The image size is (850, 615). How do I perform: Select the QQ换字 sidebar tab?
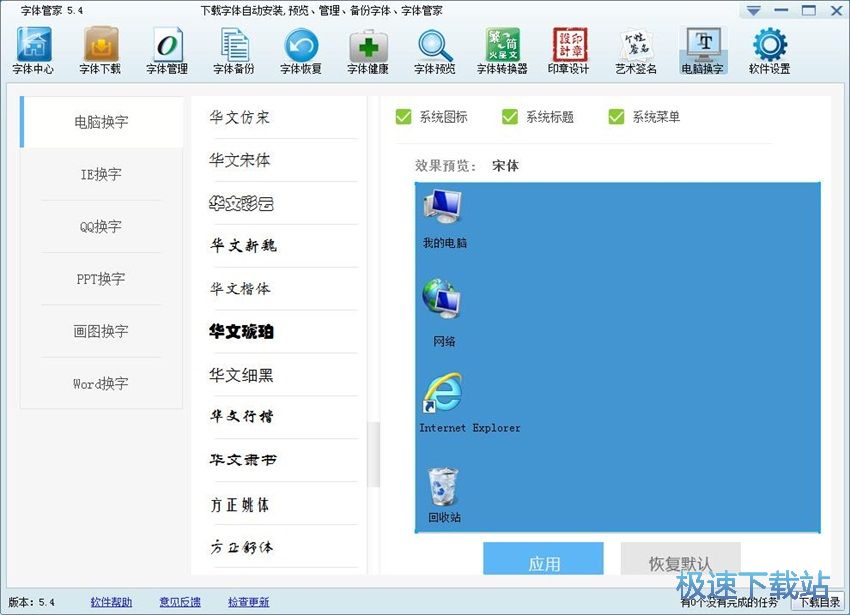101,227
